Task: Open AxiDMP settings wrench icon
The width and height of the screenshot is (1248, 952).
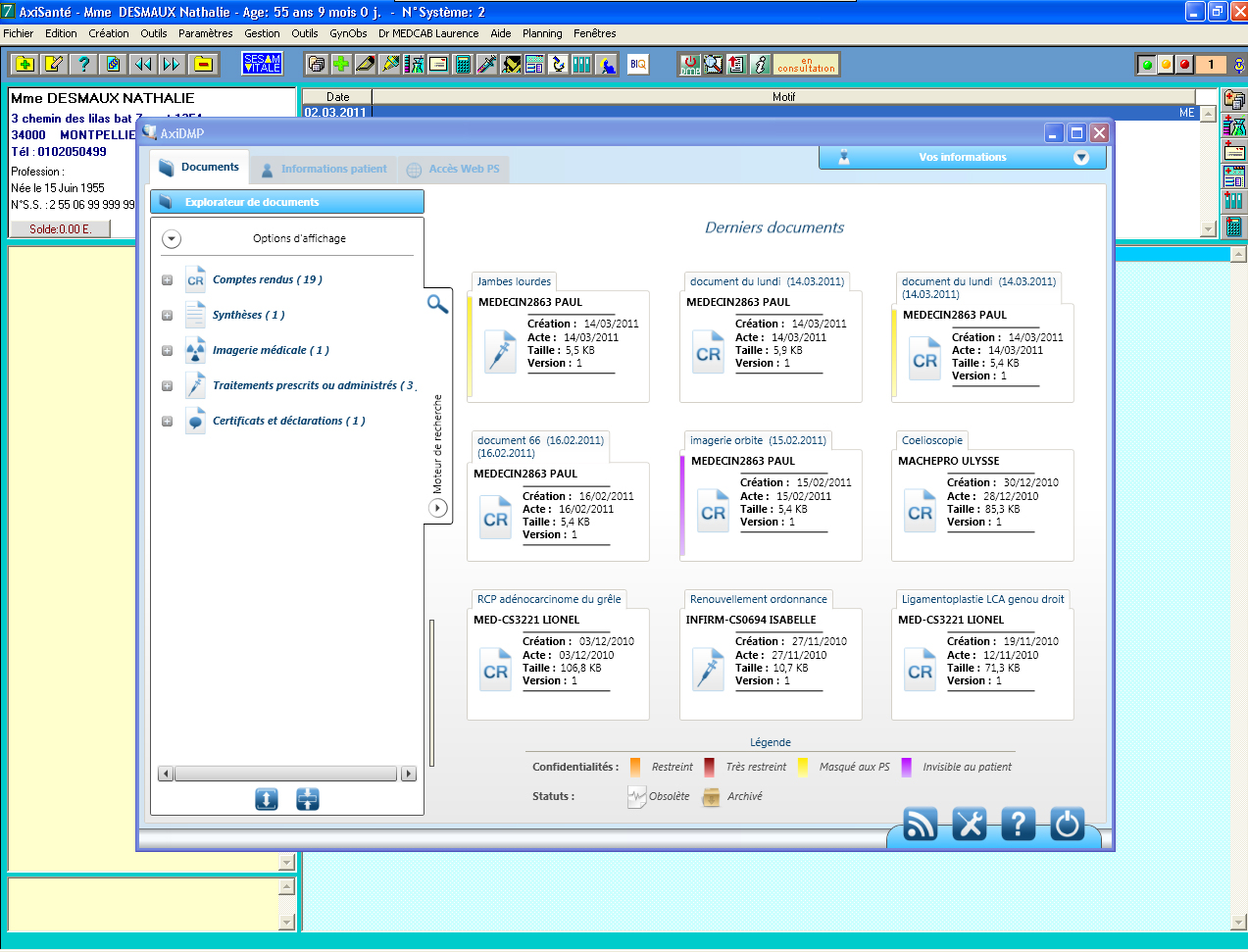Action: [x=969, y=825]
